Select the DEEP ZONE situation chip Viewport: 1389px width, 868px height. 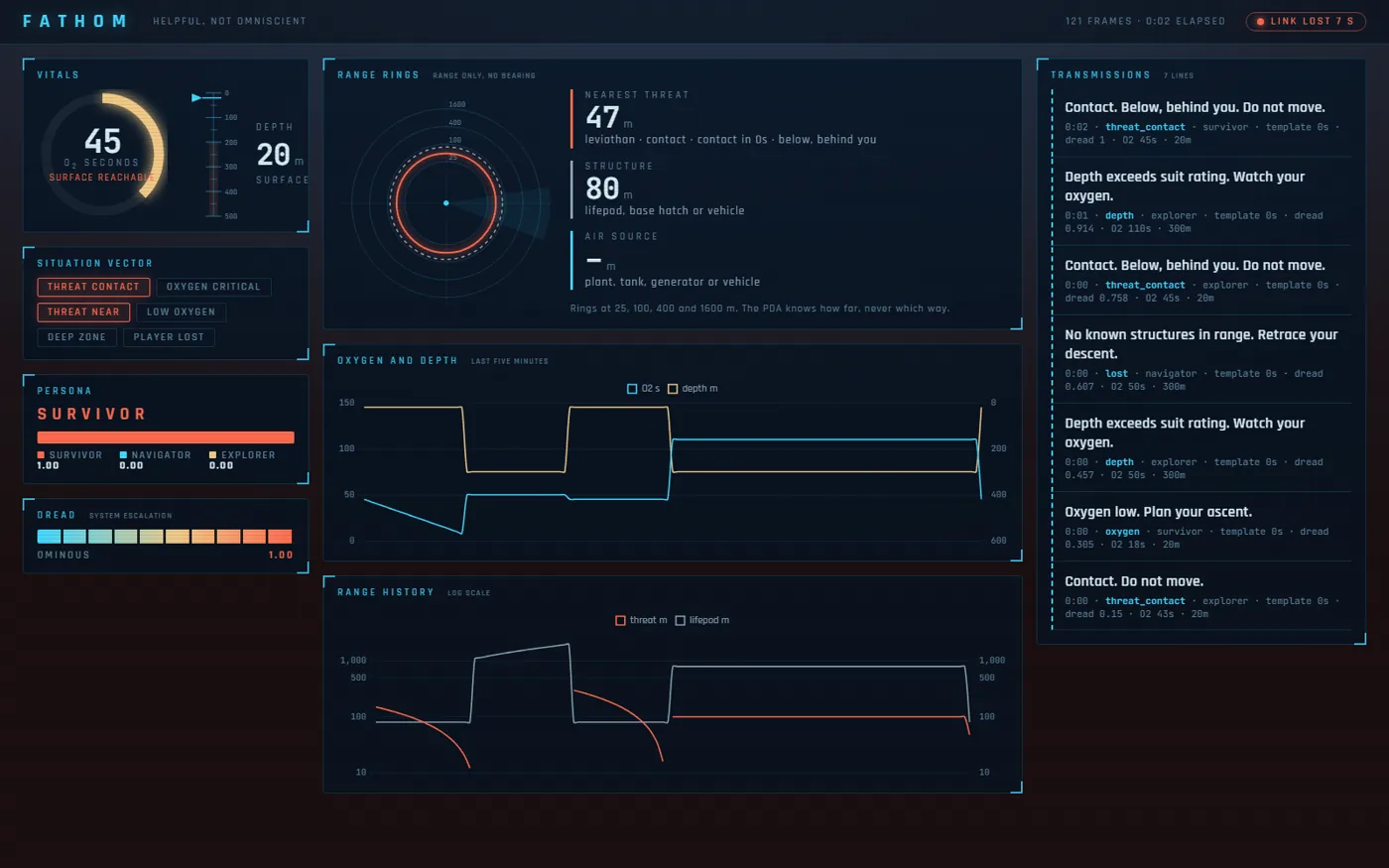tap(76, 337)
